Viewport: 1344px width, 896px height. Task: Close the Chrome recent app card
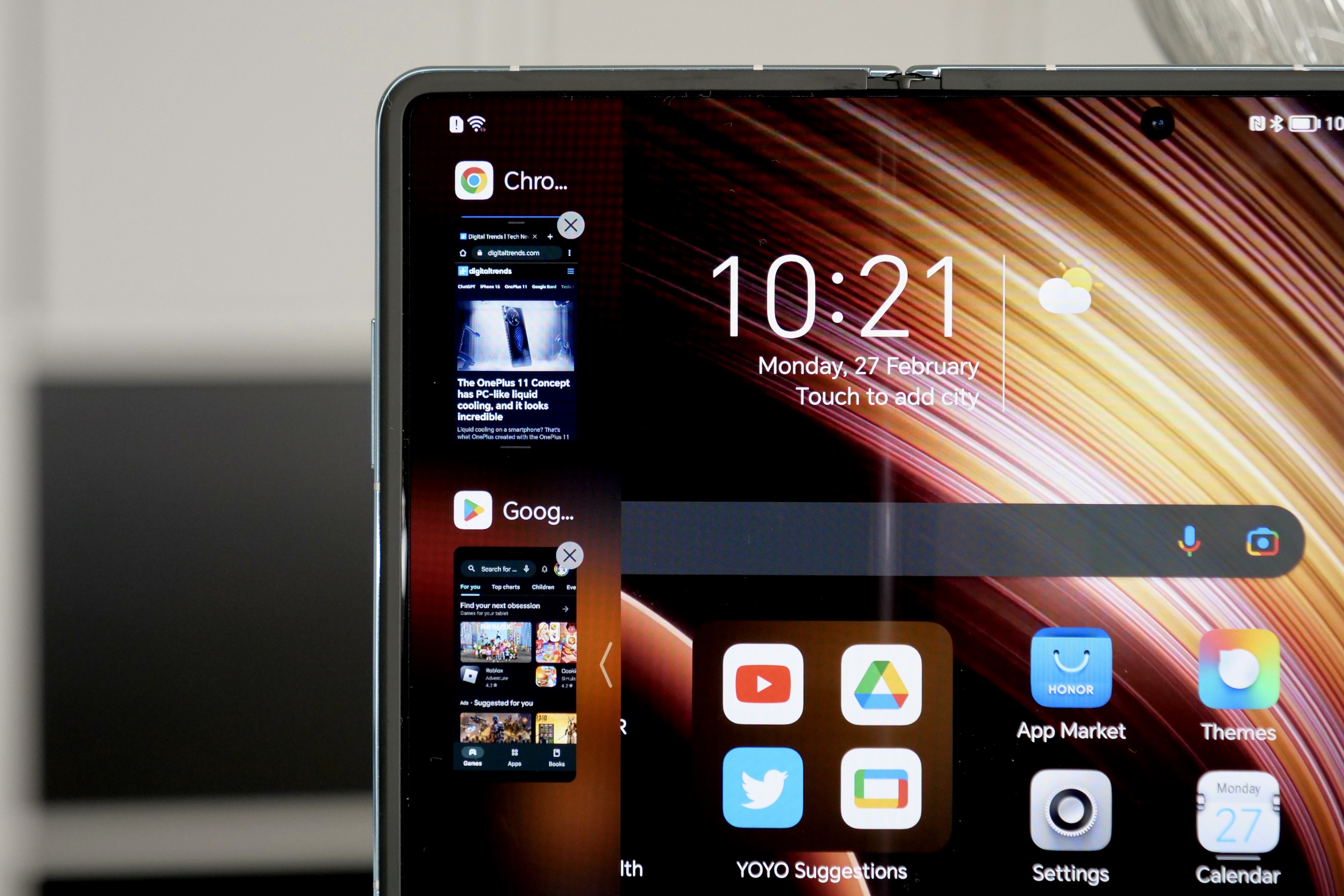573,223
